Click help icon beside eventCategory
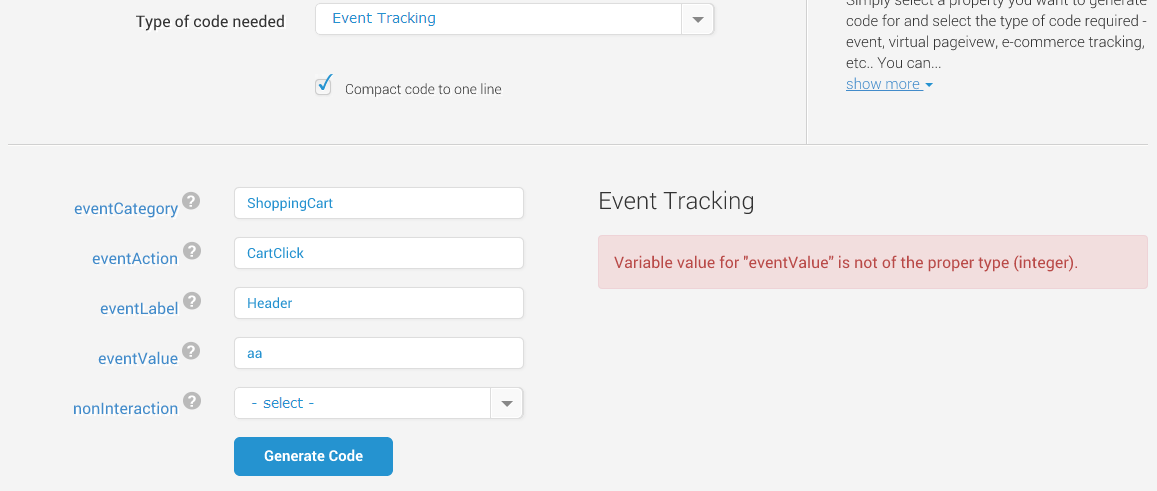 [x=191, y=201]
